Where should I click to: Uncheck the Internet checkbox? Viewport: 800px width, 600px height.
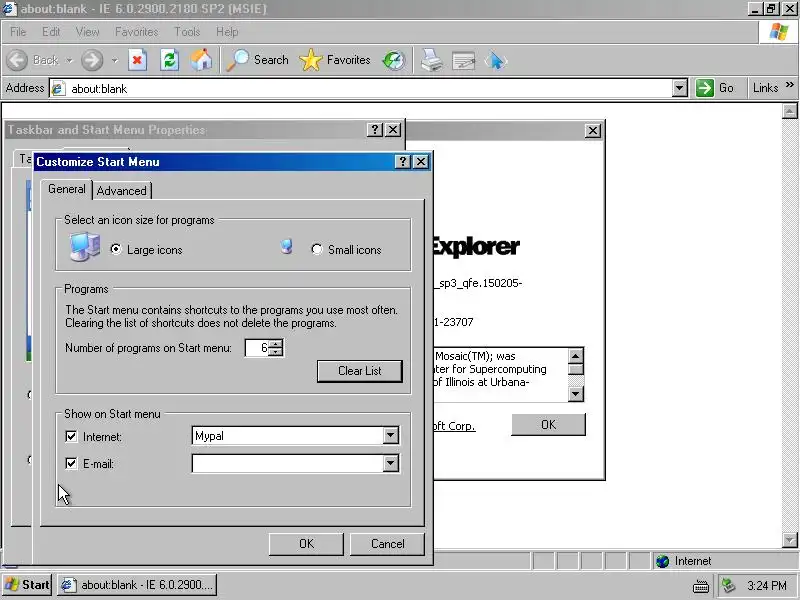tap(71, 437)
